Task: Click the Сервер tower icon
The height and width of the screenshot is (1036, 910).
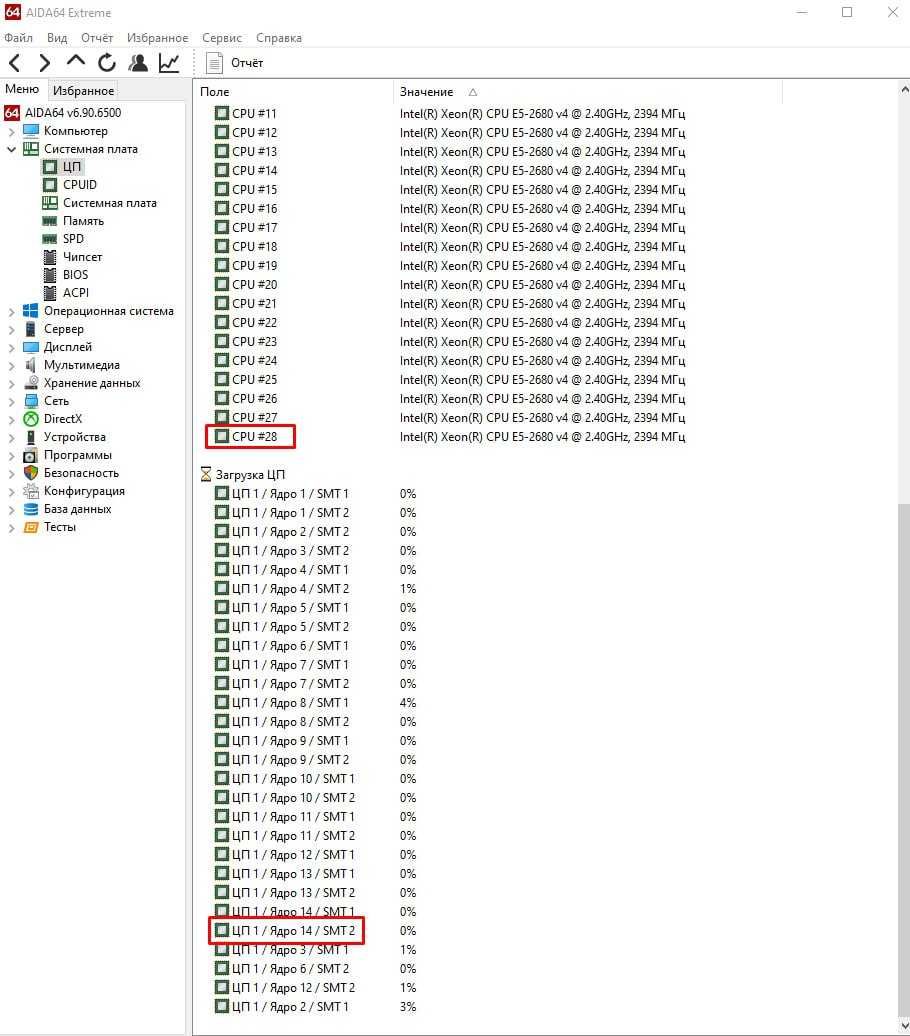Action: 30,329
